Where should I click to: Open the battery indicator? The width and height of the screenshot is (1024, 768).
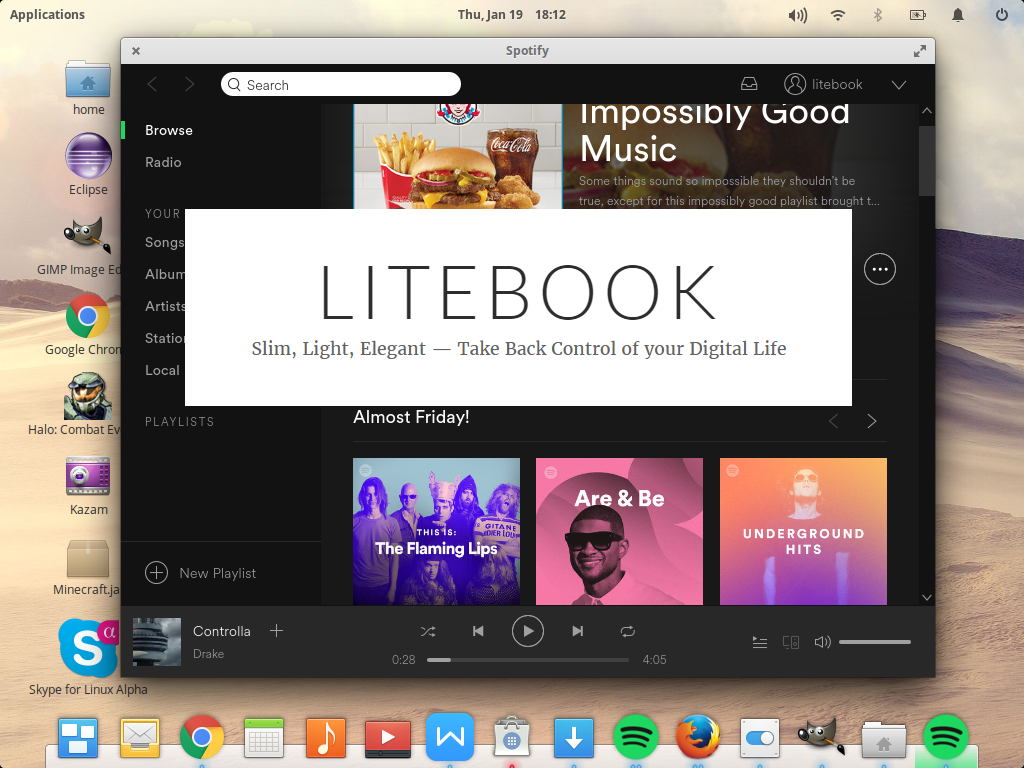point(918,15)
